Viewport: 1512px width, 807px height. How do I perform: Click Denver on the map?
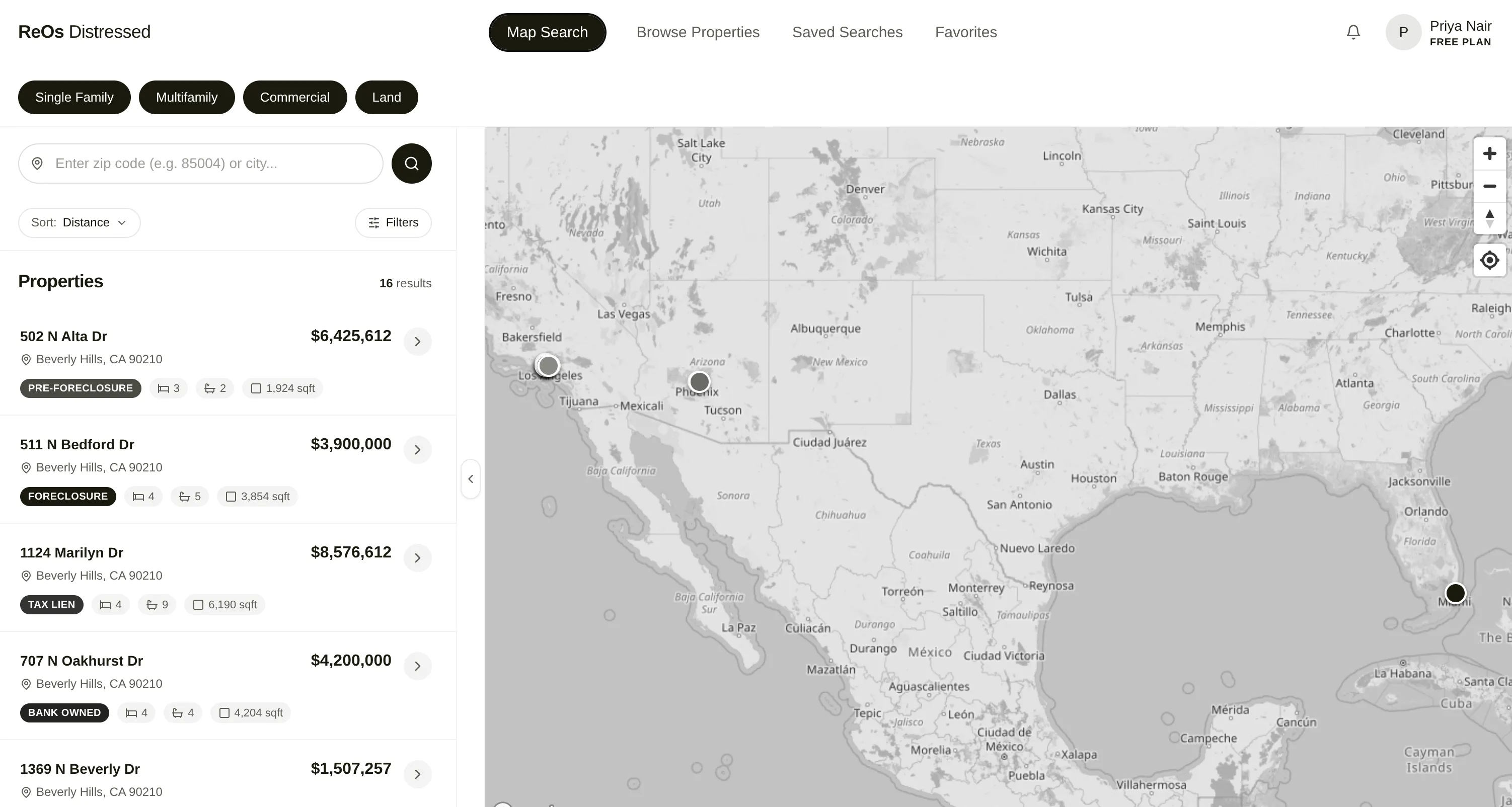click(x=865, y=189)
